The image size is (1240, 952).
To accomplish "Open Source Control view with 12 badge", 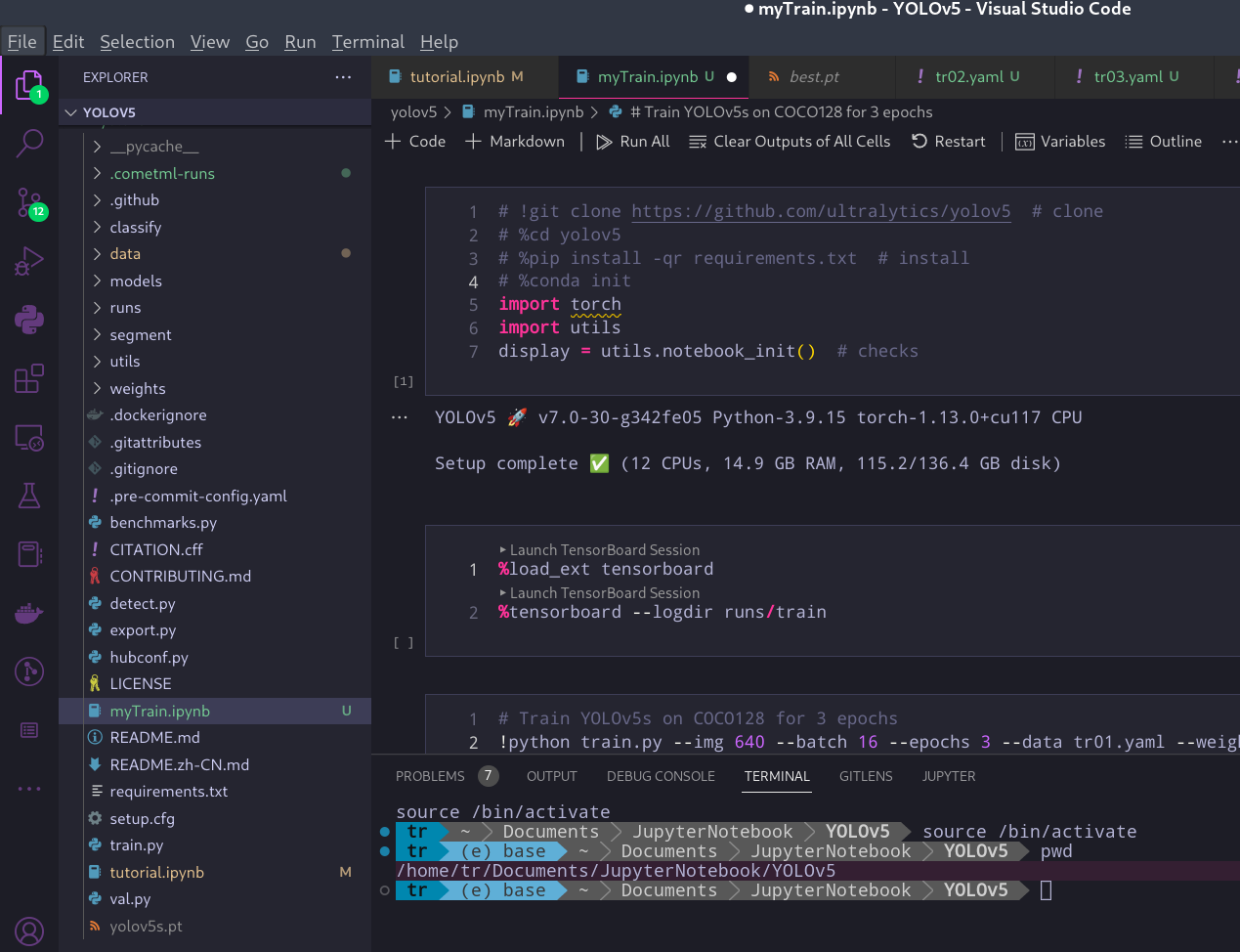I will pyautogui.click(x=30, y=203).
